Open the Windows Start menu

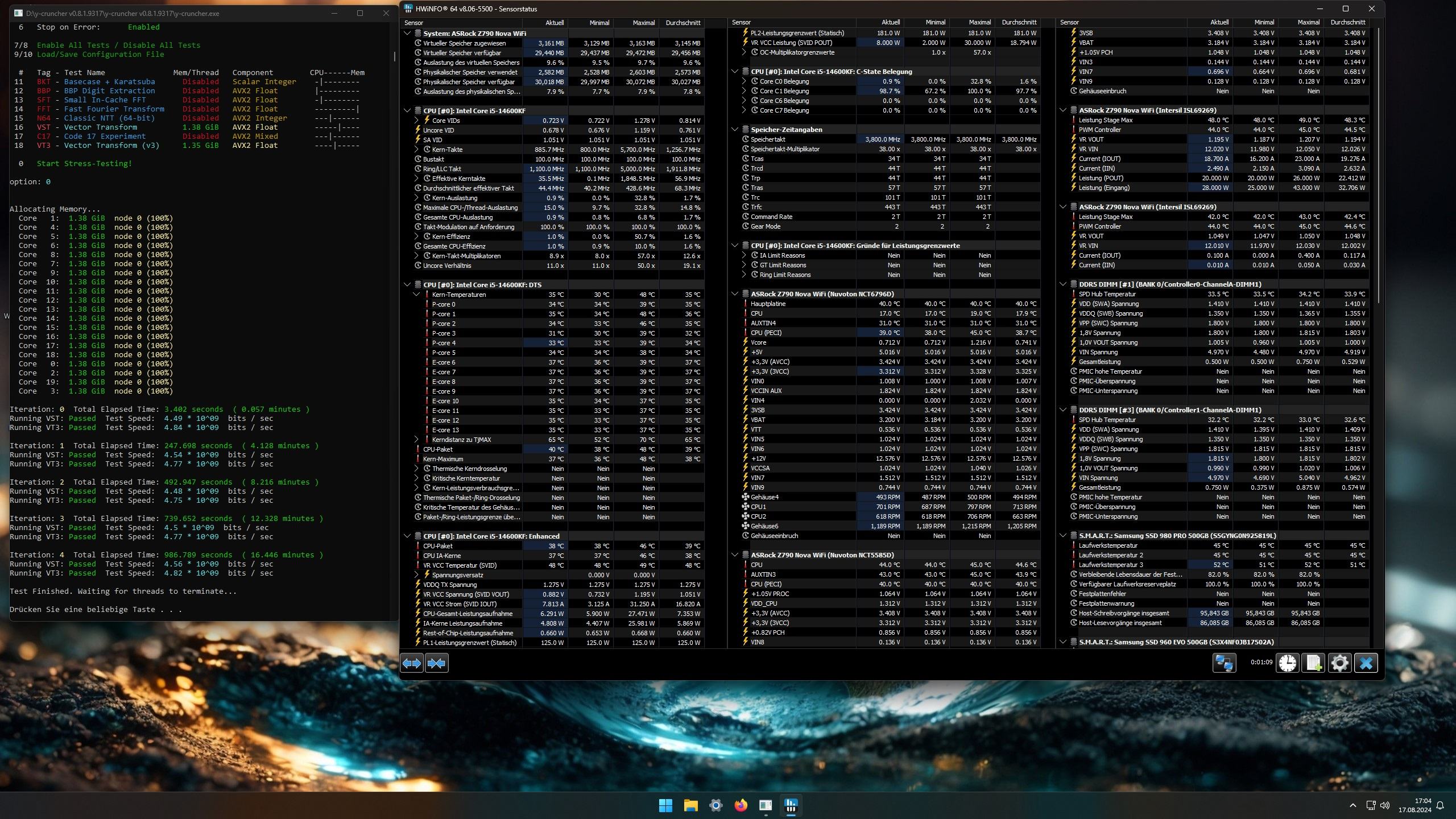[x=665, y=805]
